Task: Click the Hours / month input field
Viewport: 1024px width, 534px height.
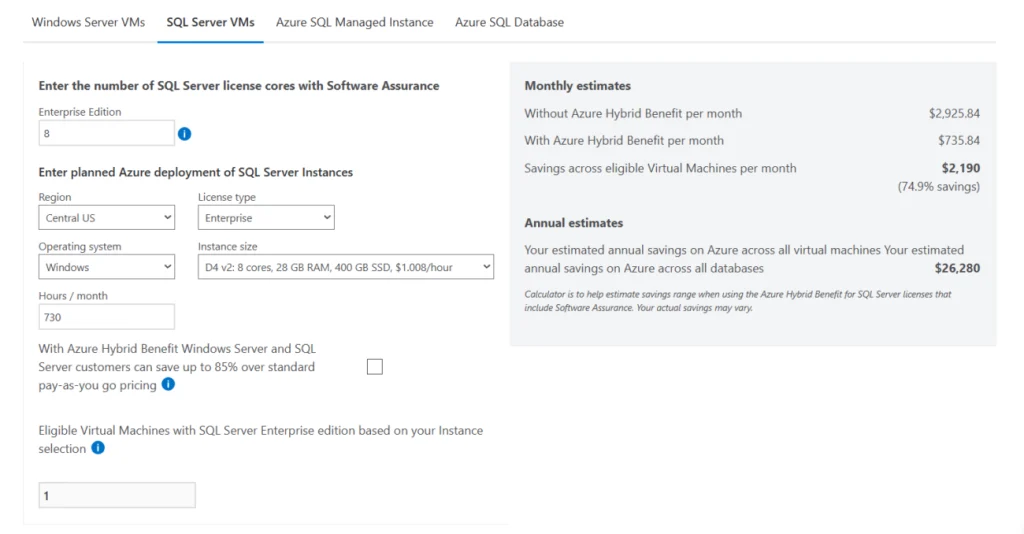Action: (106, 317)
